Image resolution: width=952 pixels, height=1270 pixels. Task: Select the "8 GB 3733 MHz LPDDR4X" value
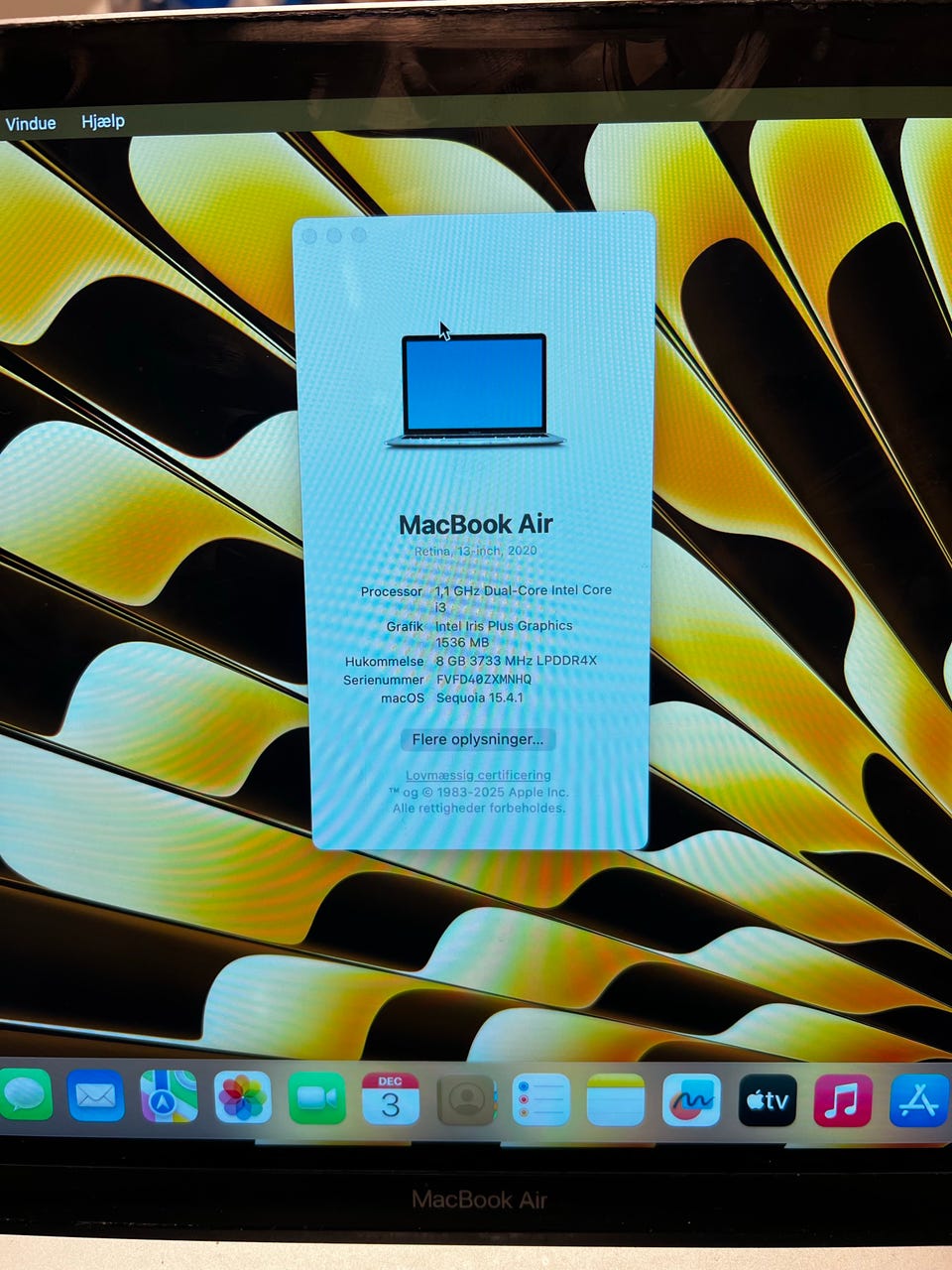(517, 661)
